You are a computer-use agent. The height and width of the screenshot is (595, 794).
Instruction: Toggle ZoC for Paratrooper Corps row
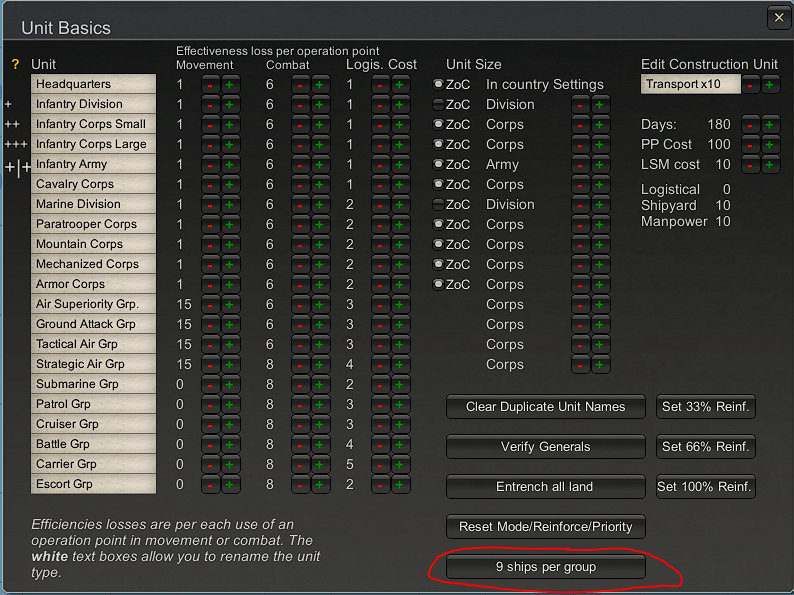click(x=439, y=225)
